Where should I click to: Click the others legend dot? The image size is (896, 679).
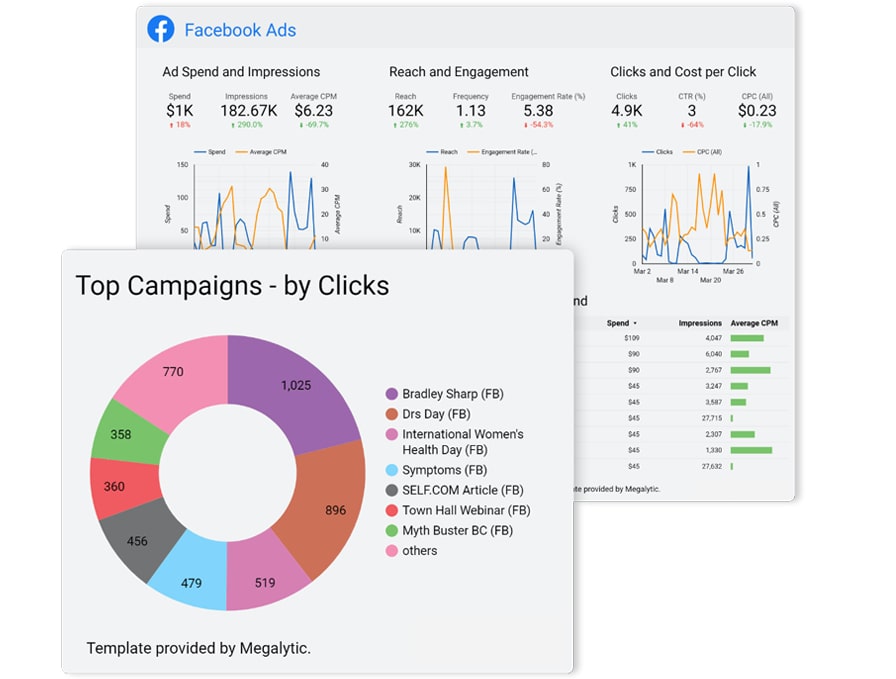coord(391,551)
